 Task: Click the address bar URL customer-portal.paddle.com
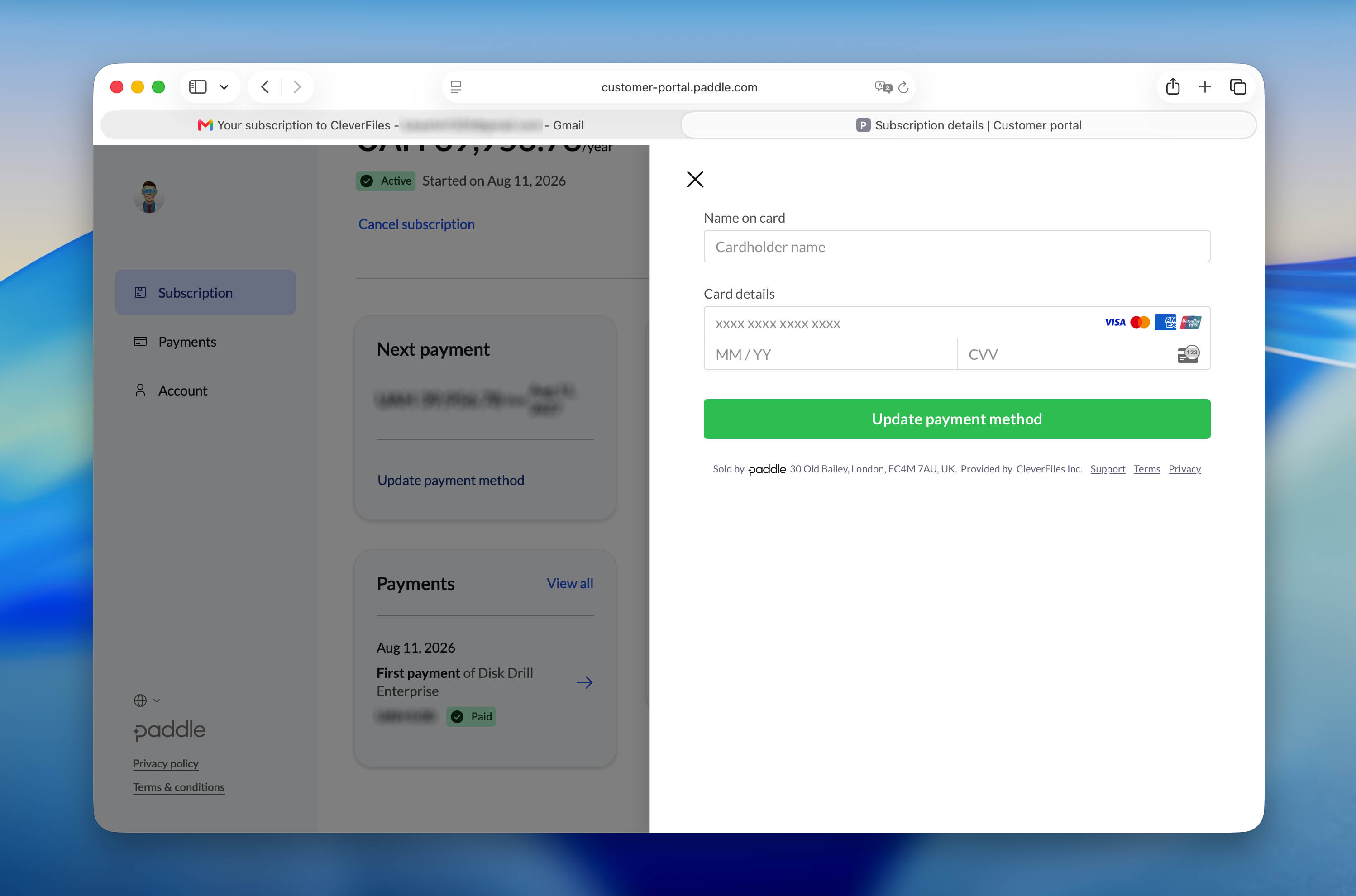coord(679,87)
